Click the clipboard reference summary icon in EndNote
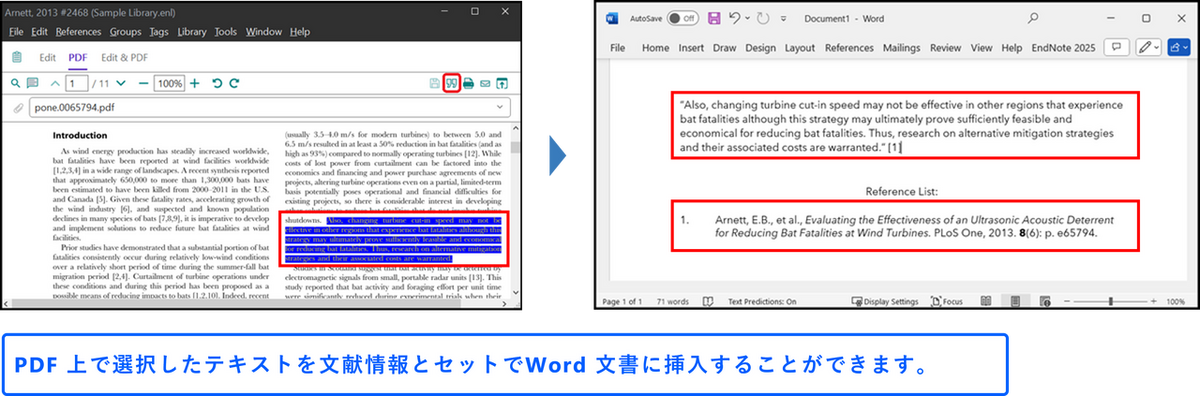The width and height of the screenshot is (1200, 396). point(17,58)
